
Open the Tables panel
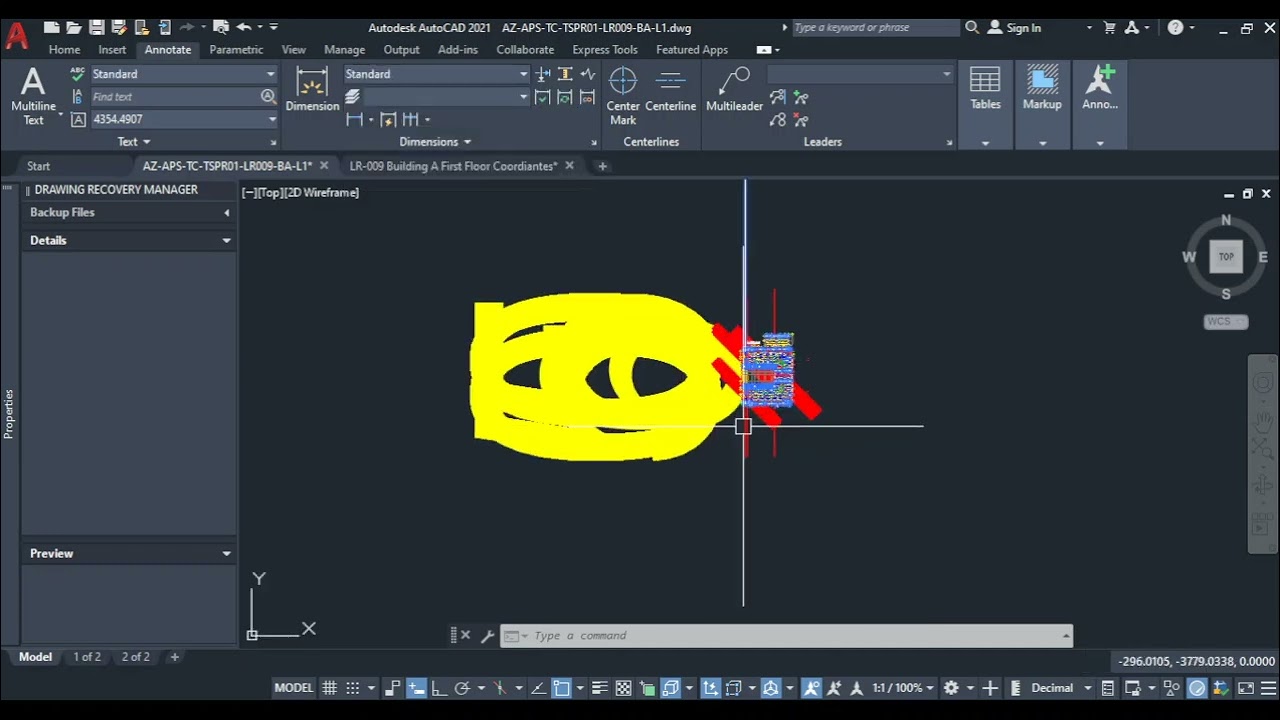point(985,104)
